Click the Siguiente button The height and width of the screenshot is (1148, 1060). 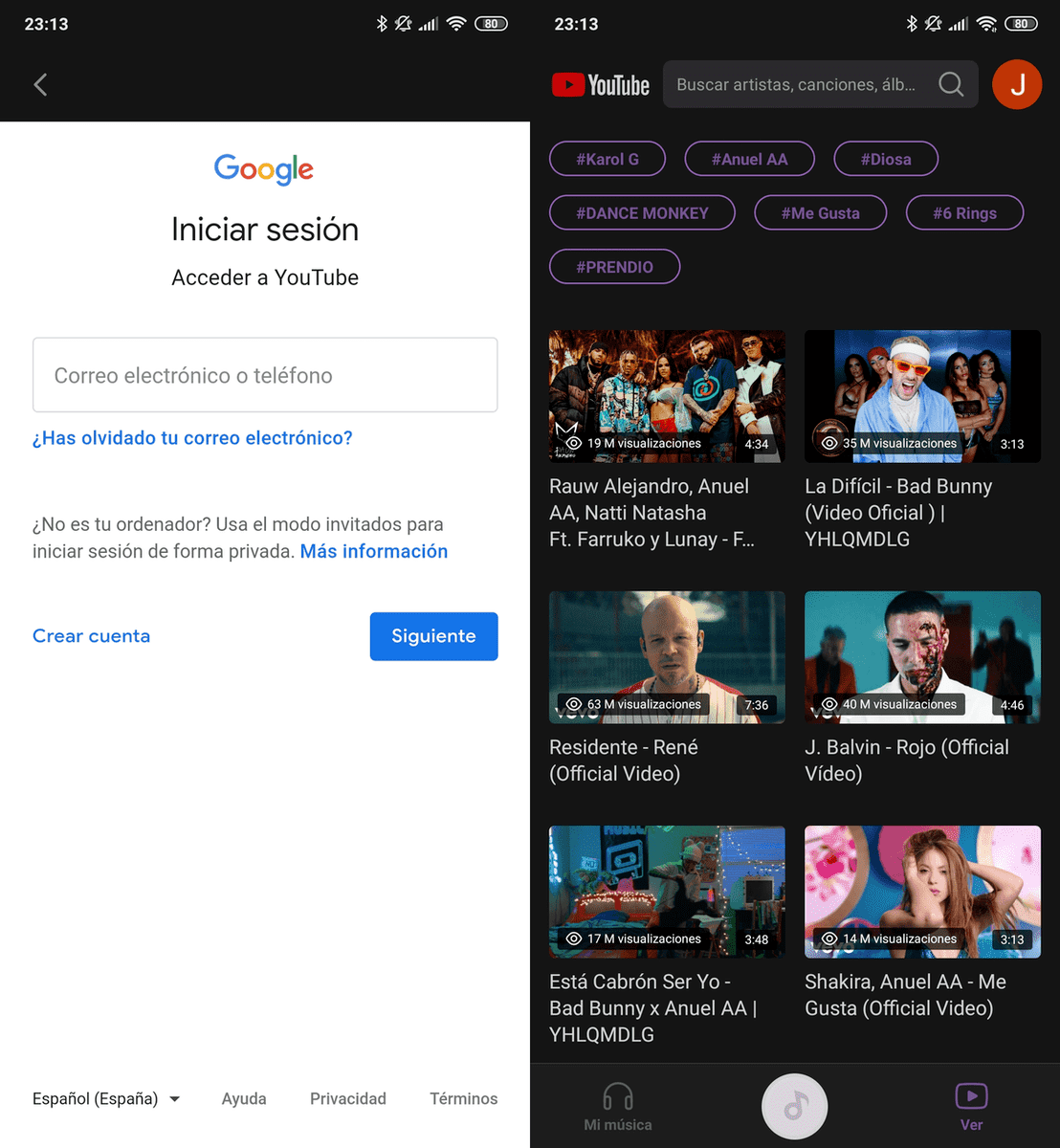(433, 636)
